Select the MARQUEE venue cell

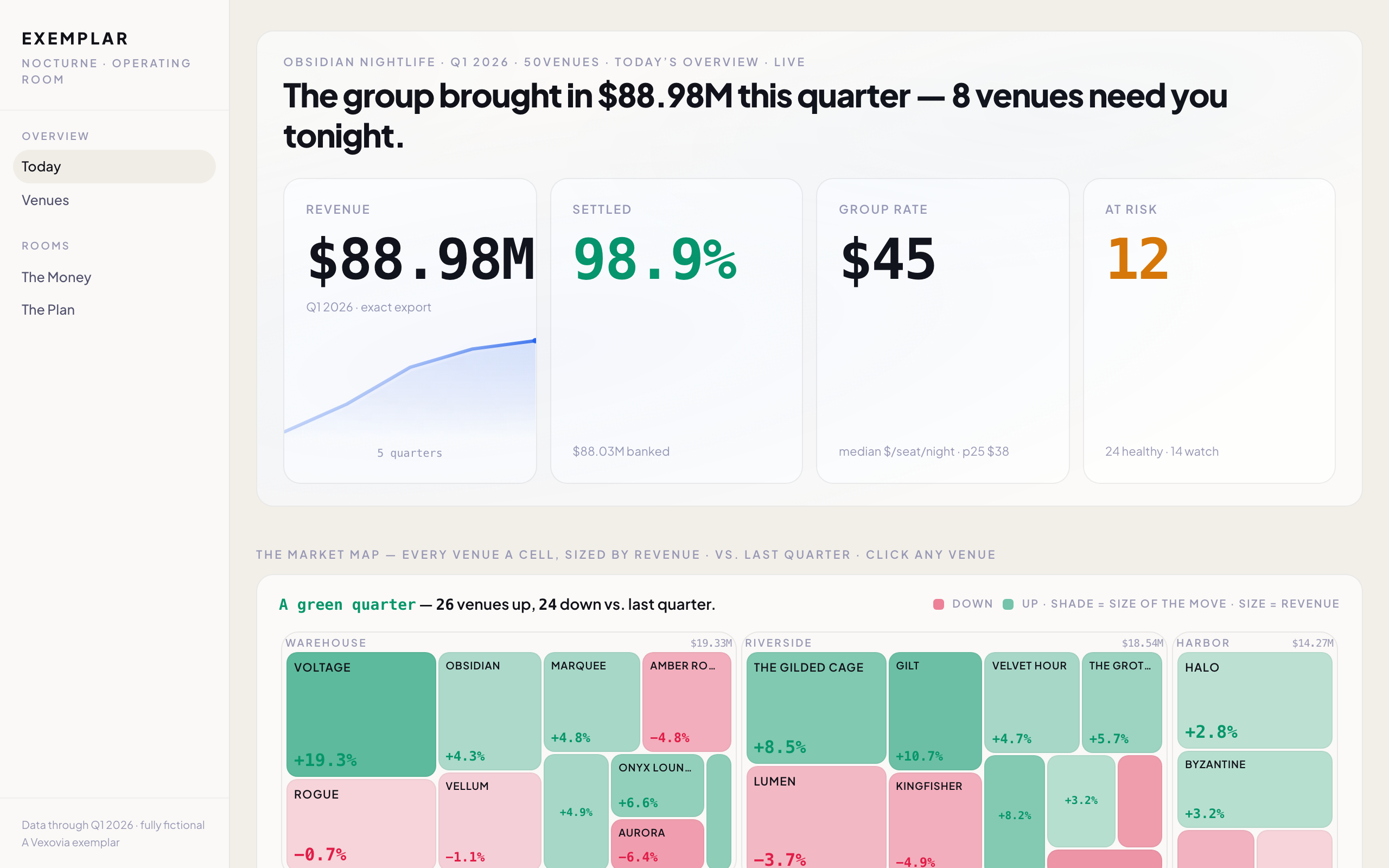[x=592, y=701]
